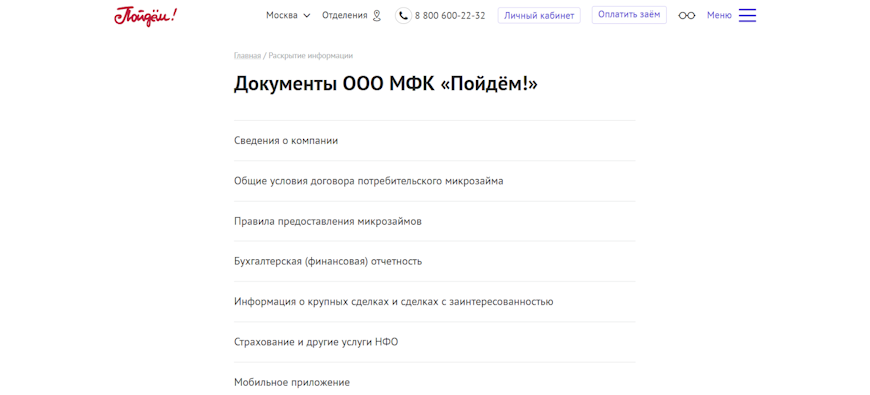The image size is (870, 395).
Task: Click the phone handset icon
Action: tap(403, 16)
